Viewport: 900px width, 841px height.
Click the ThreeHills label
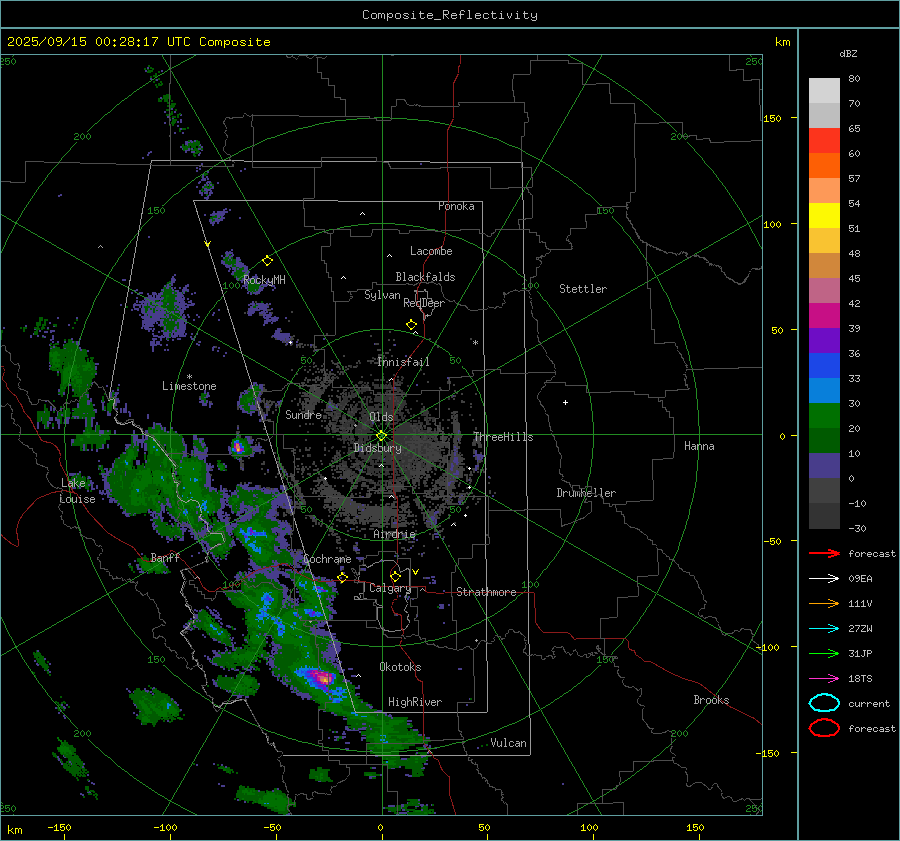503,437
